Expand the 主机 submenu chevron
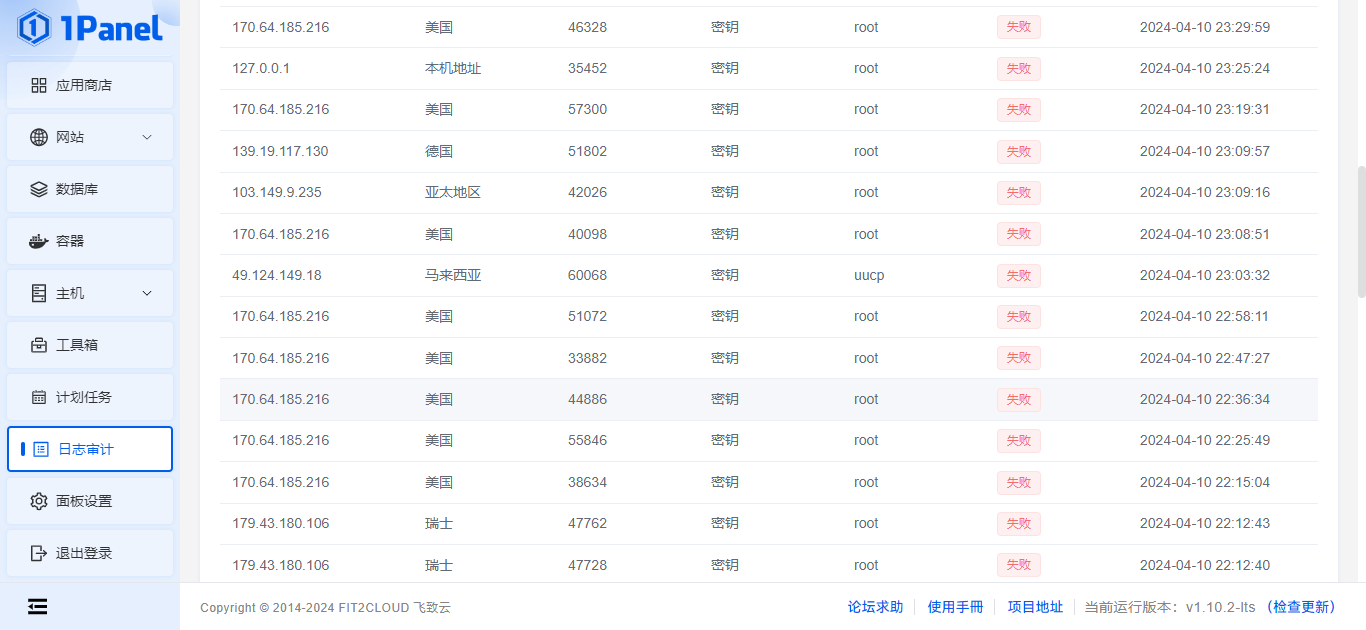Viewport: 1366px width, 630px height. coord(147,293)
